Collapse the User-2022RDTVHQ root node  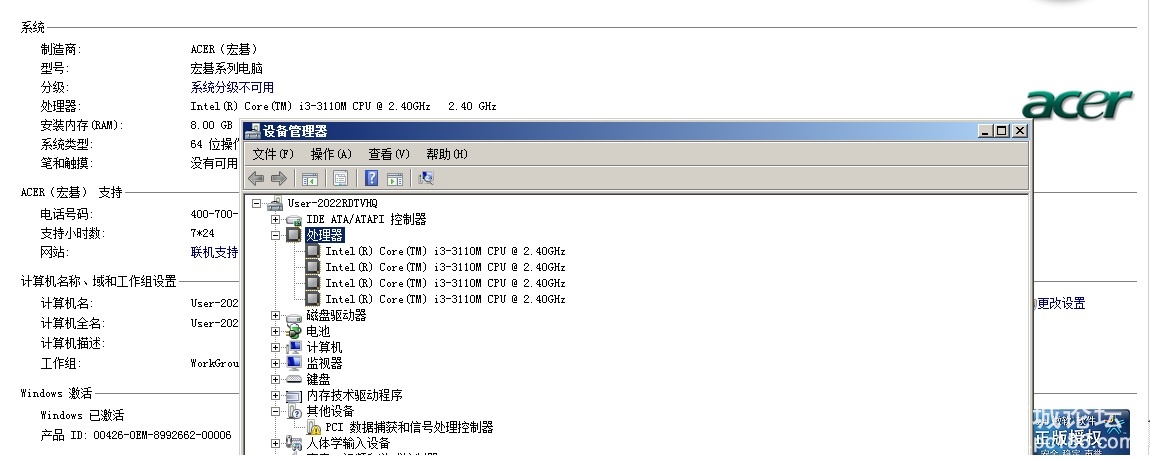[257, 203]
